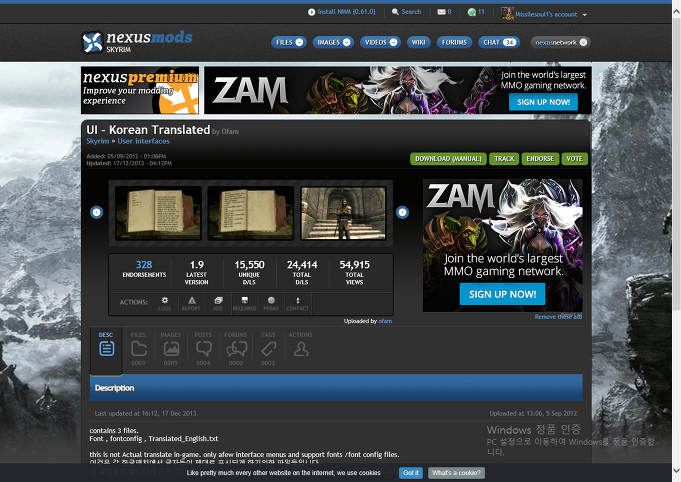Click the 328 endorsements count
This screenshot has height=482, width=681.
pos(144,265)
